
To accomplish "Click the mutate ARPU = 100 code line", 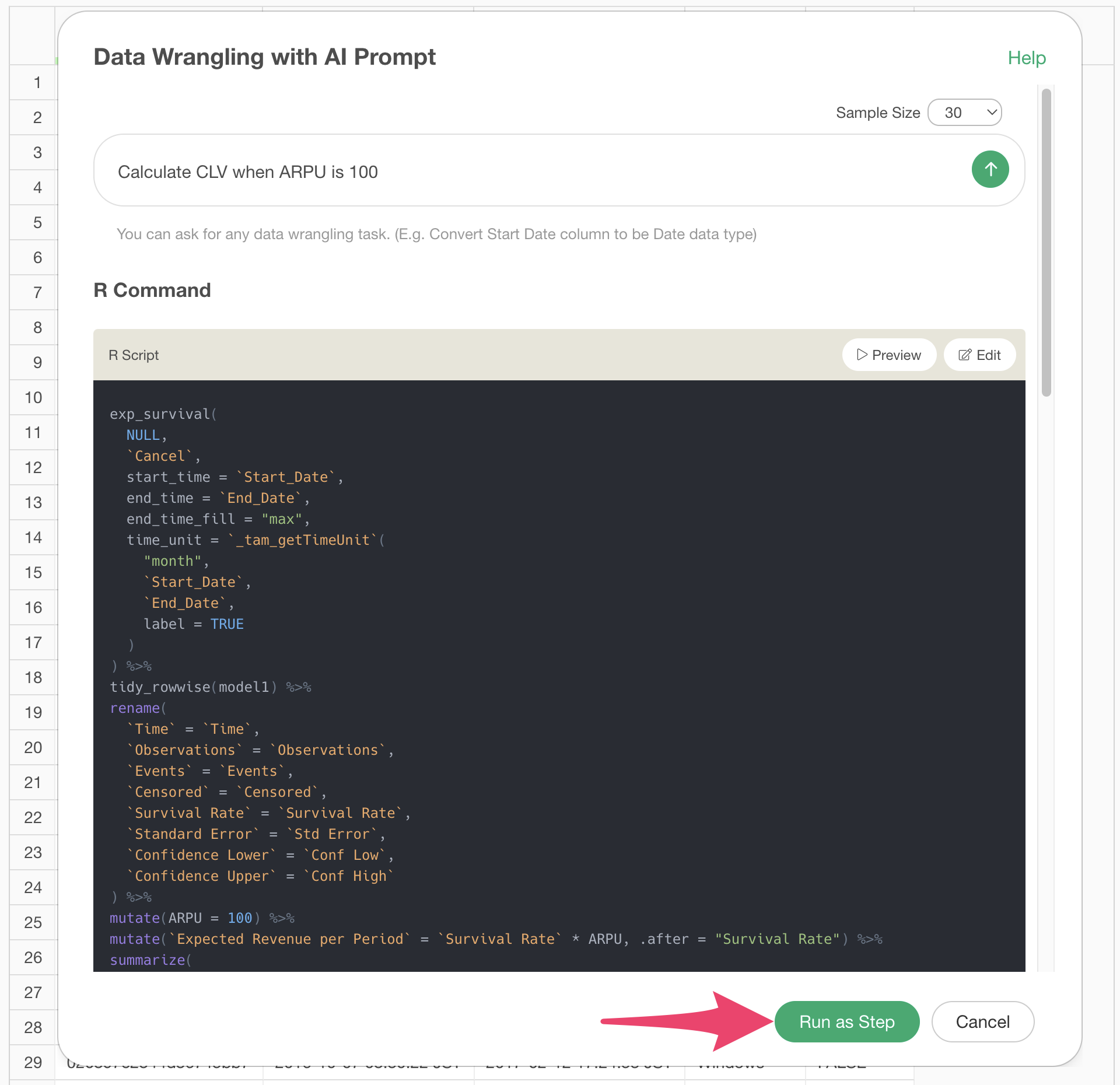I will click(201, 918).
